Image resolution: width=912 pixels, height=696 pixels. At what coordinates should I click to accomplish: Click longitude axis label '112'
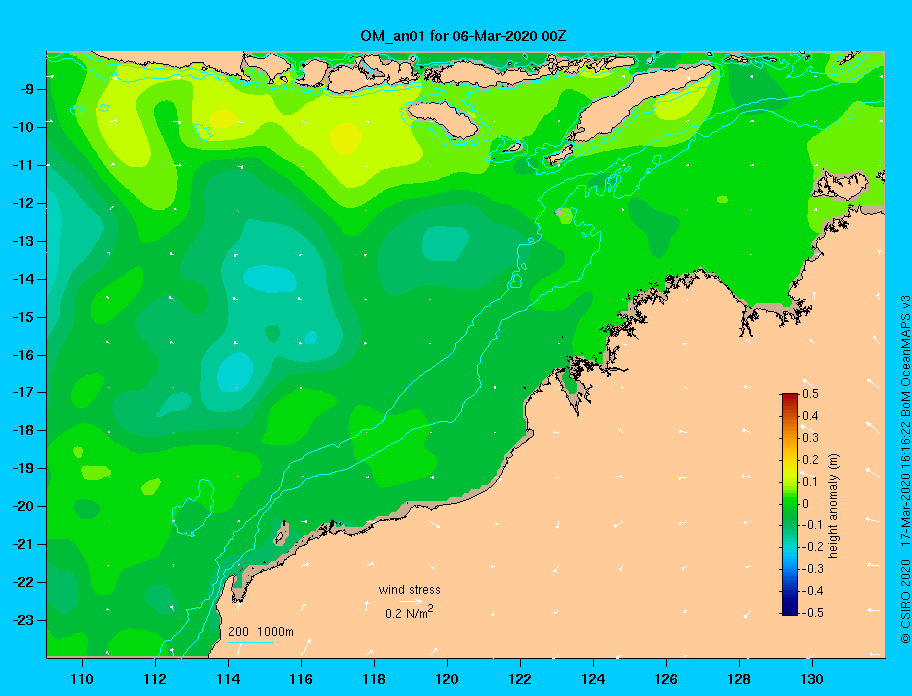coord(155,679)
